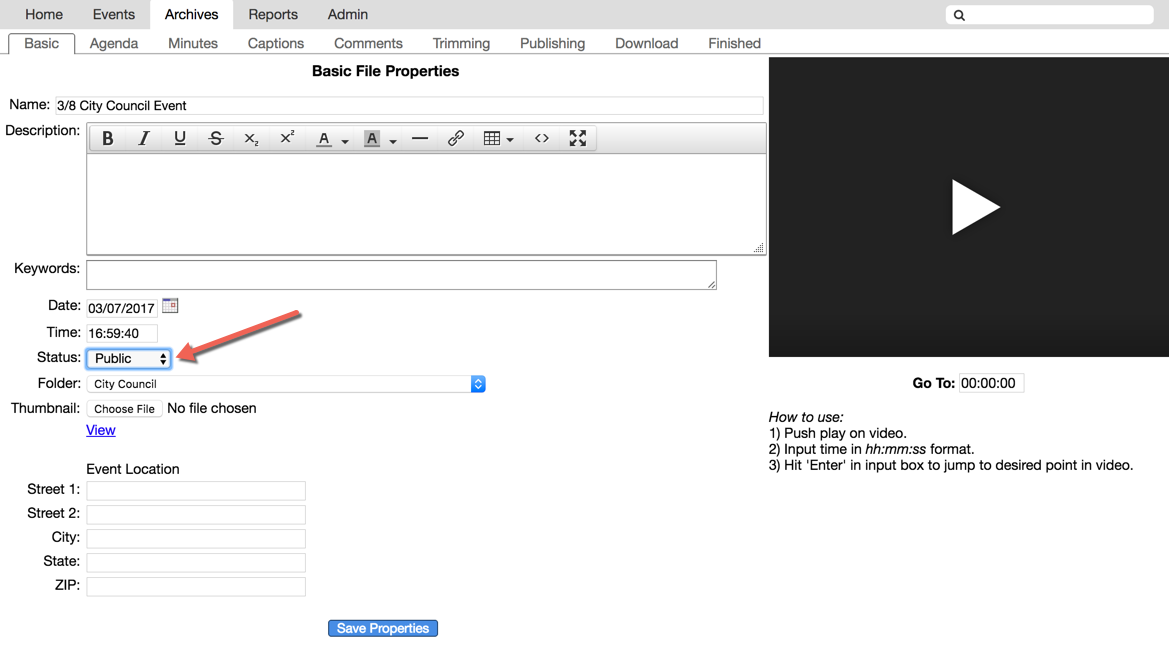The width and height of the screenshot is (1169, 652).
Task: Toggle bold formatting in description editor
Action: [108, 139]
